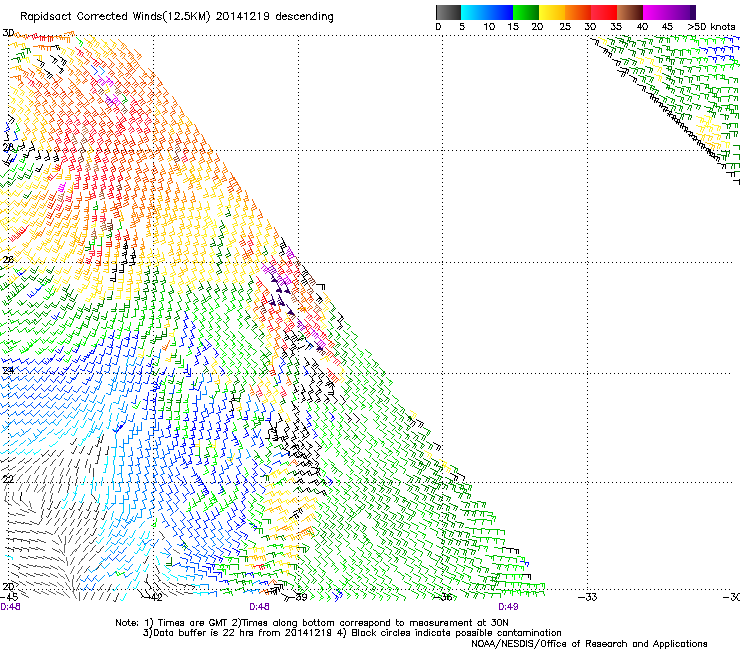
Task: Click the latitude '24' axis label
Action: coord(8,371)
